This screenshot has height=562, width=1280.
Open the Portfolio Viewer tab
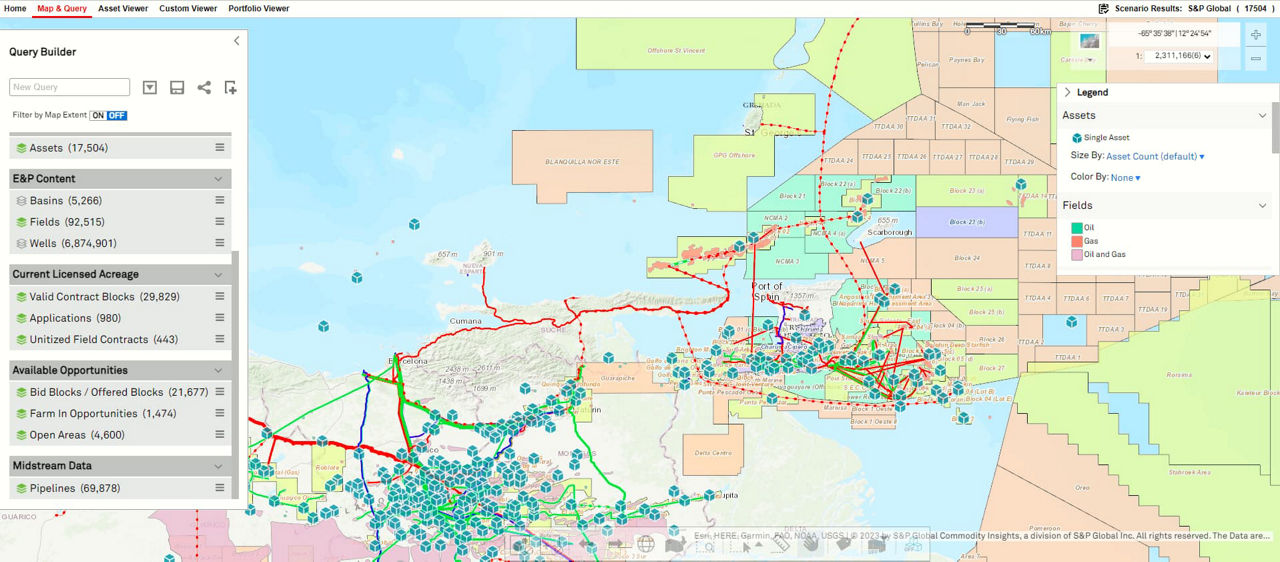click(258, 8)
